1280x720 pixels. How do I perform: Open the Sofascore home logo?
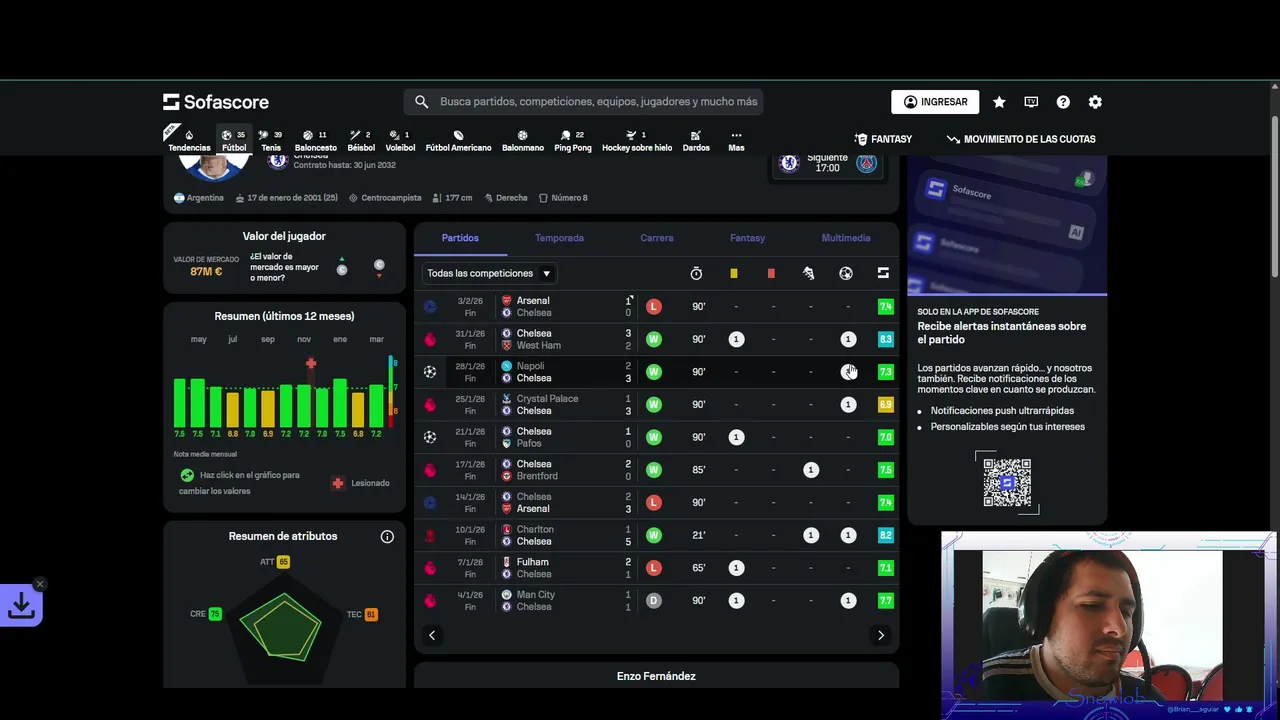pyautogui.click(x=216, y=102)
